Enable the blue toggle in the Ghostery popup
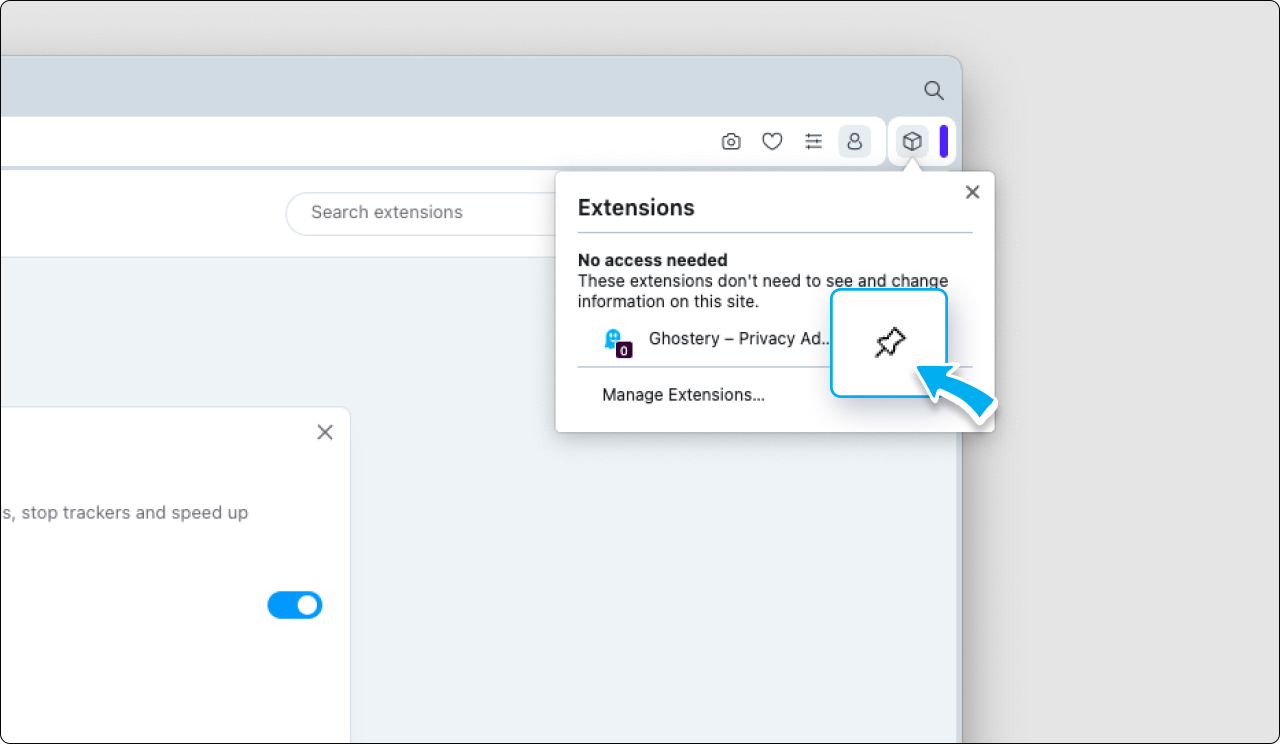The width and height of the screenshot is (1280, 744). [294, 605]
